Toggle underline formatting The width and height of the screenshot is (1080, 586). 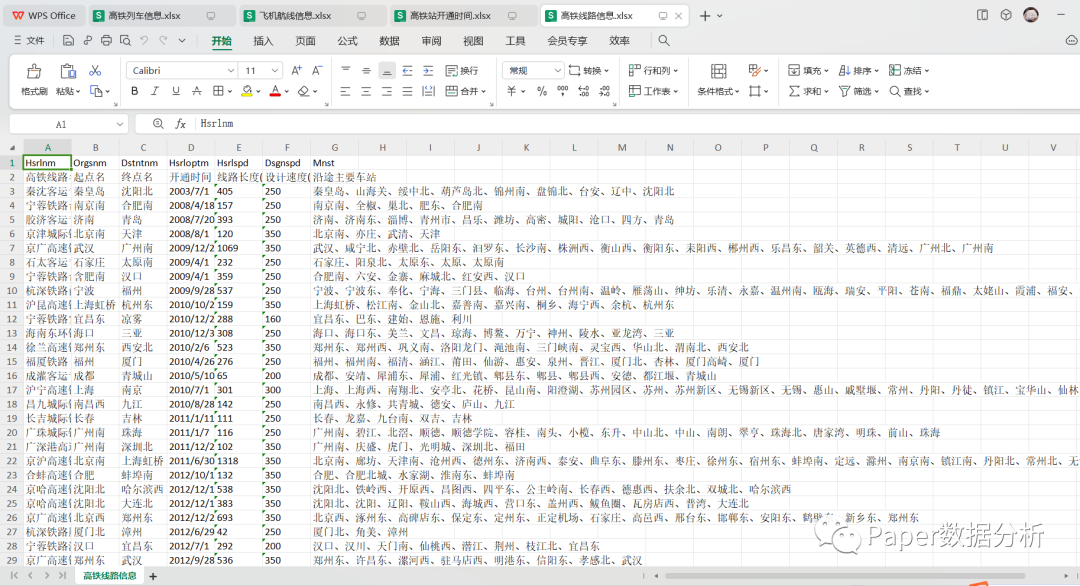point(176,91)
